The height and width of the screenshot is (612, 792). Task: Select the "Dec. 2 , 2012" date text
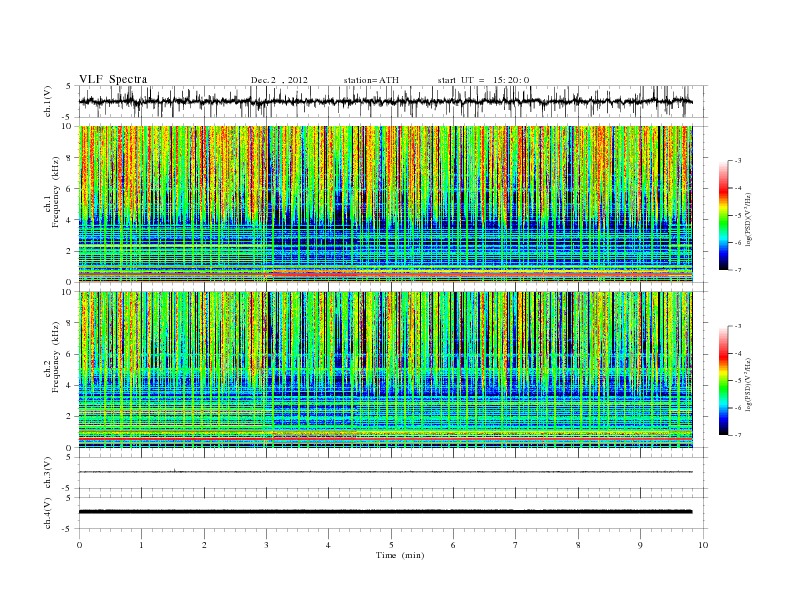279,80
